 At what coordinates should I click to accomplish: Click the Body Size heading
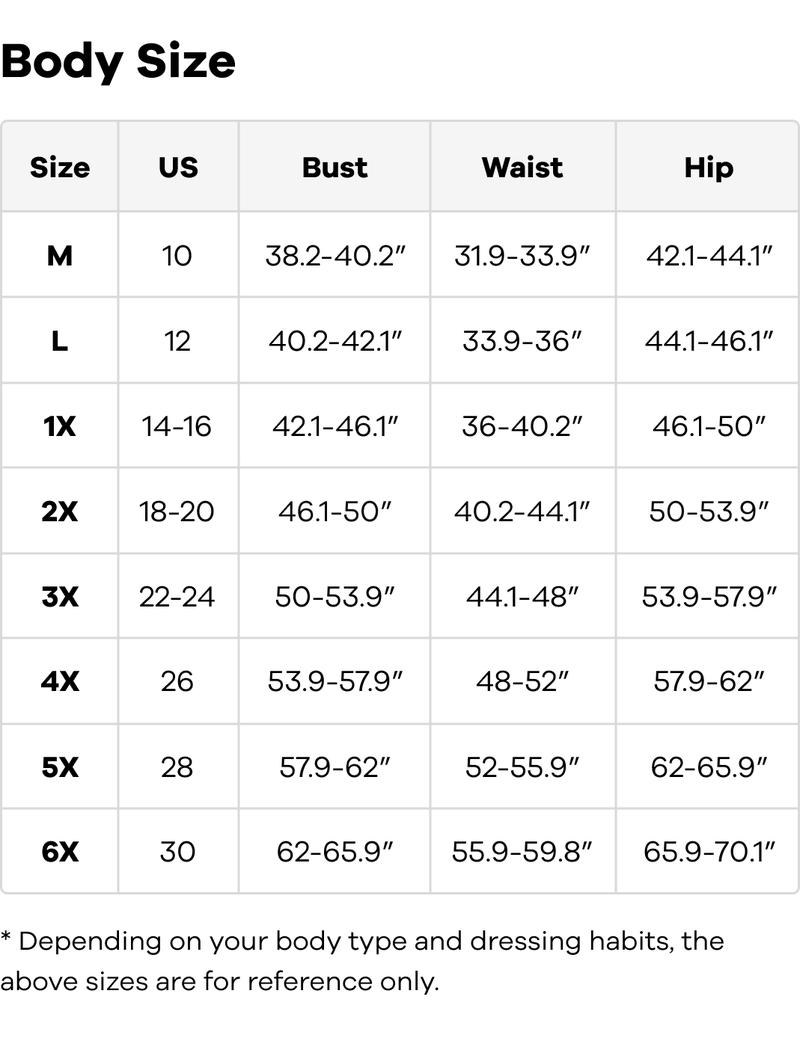tap(118, 62)
